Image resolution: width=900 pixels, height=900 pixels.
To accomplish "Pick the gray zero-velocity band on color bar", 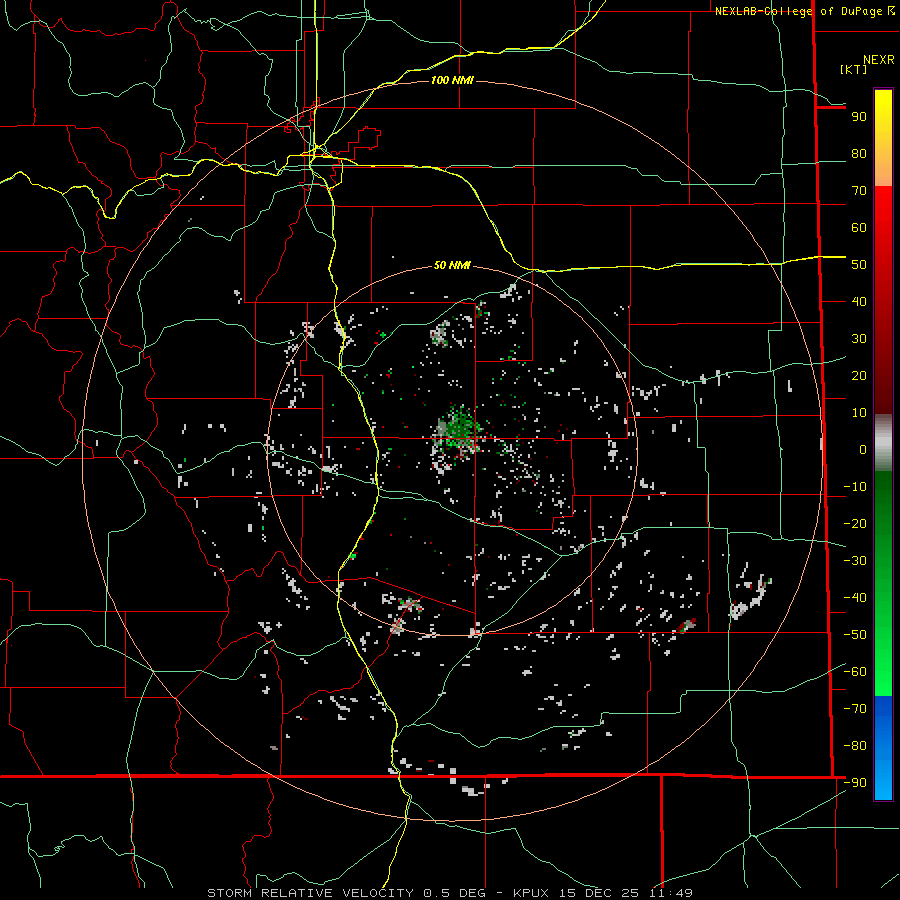I will point(883,444).
